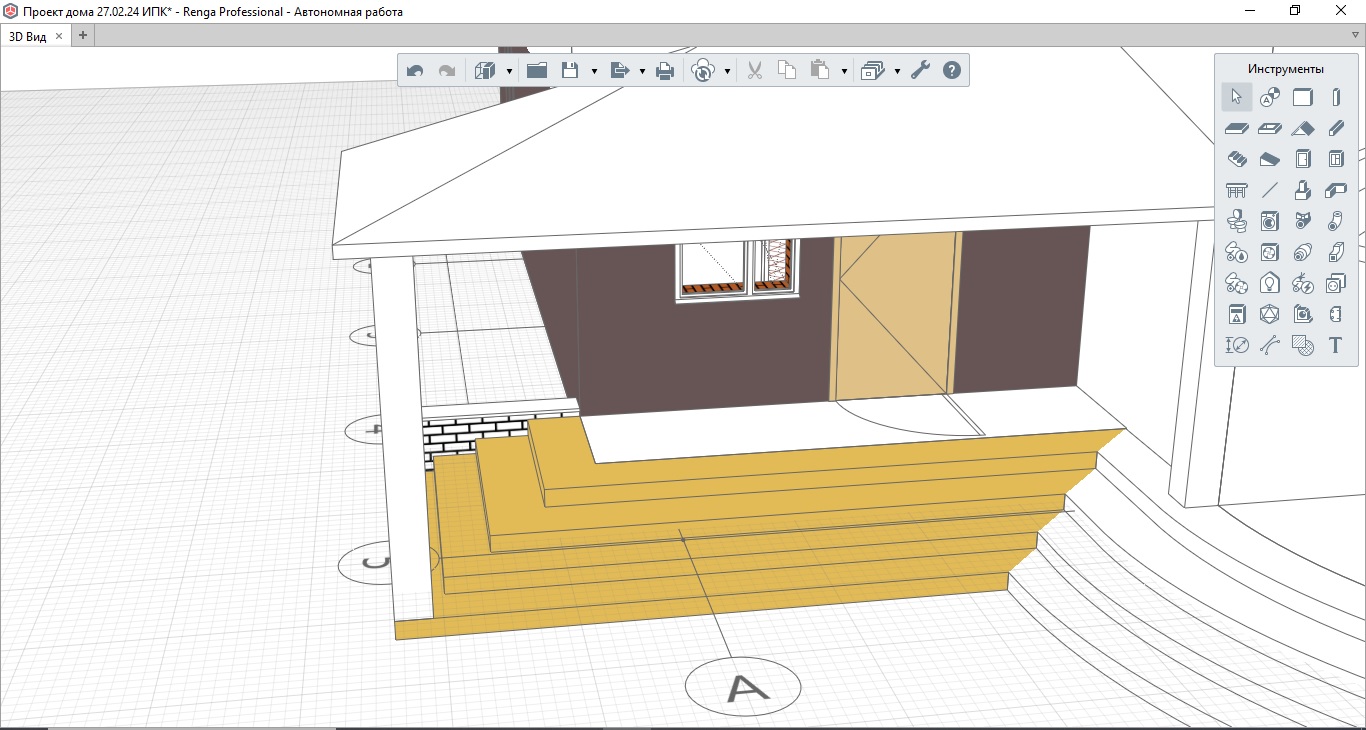Open settings with the wrench icon
The image size is (1366, 730).
(920, 70)
